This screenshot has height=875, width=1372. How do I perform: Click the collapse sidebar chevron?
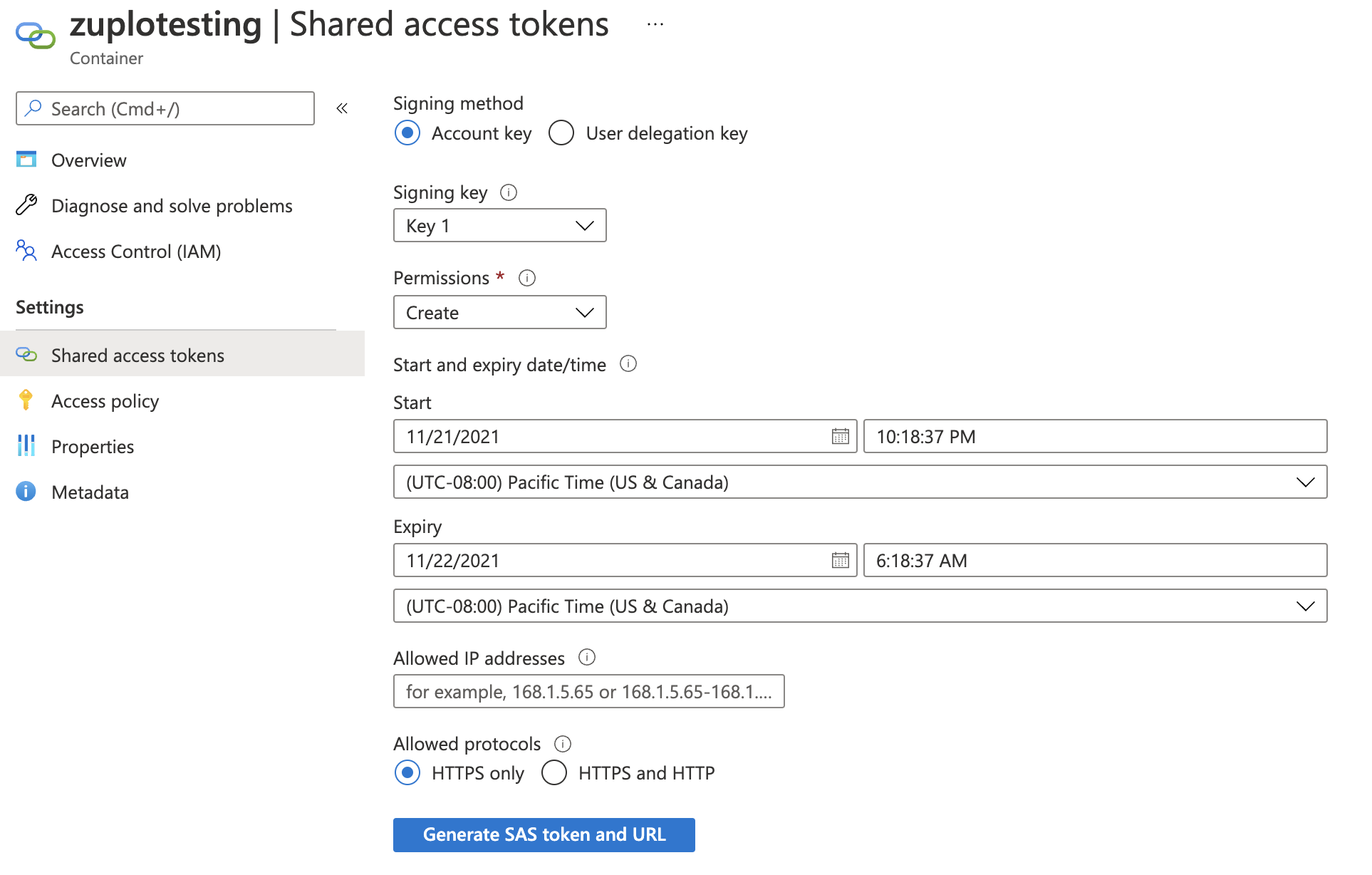click(x=344, y=108)
